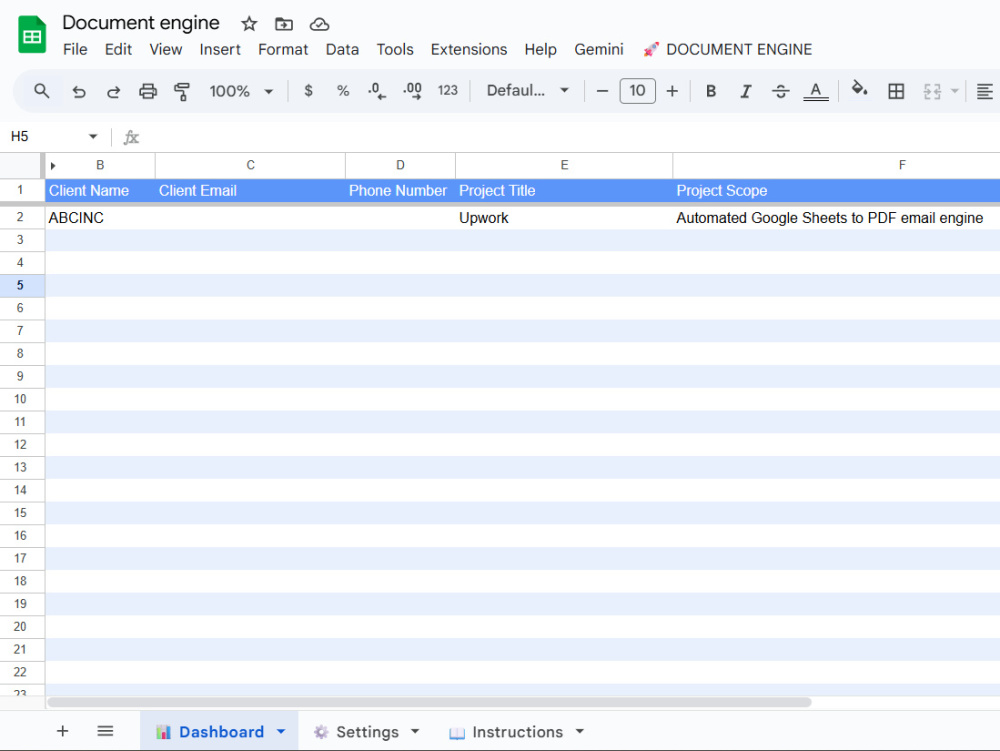Add a new sheet with plus button

[62, 731]
